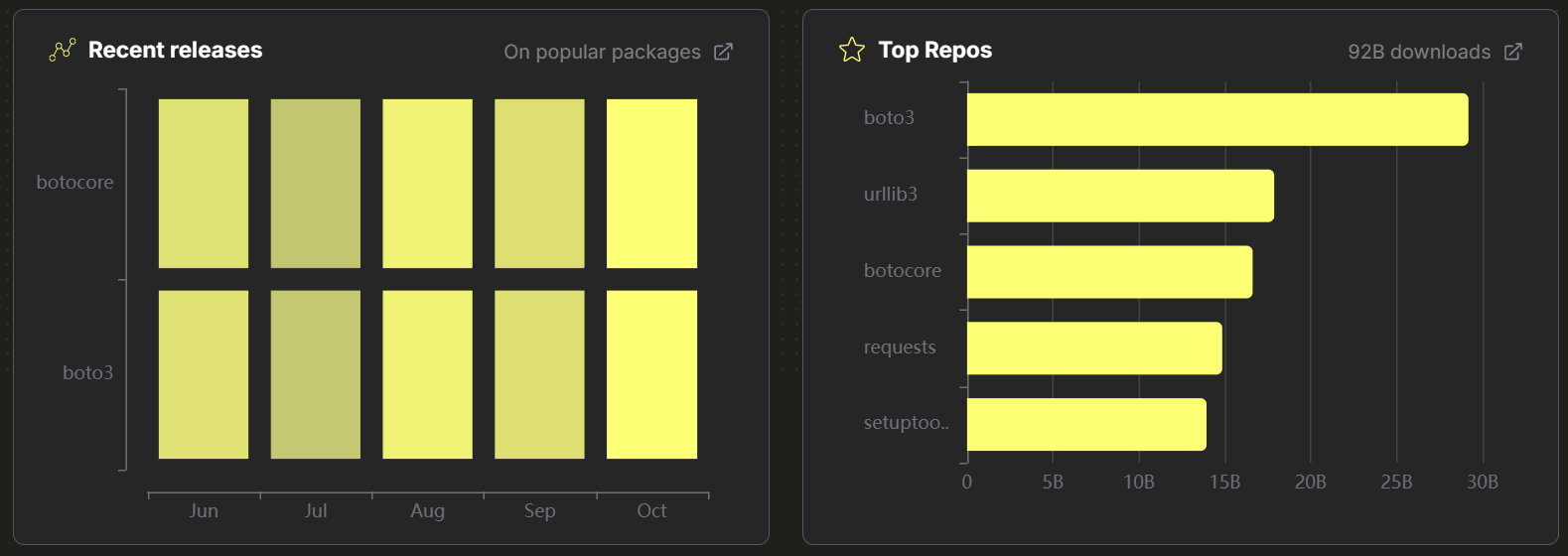
Task: Click the Oct month axis label
Action: click(651, 510)
